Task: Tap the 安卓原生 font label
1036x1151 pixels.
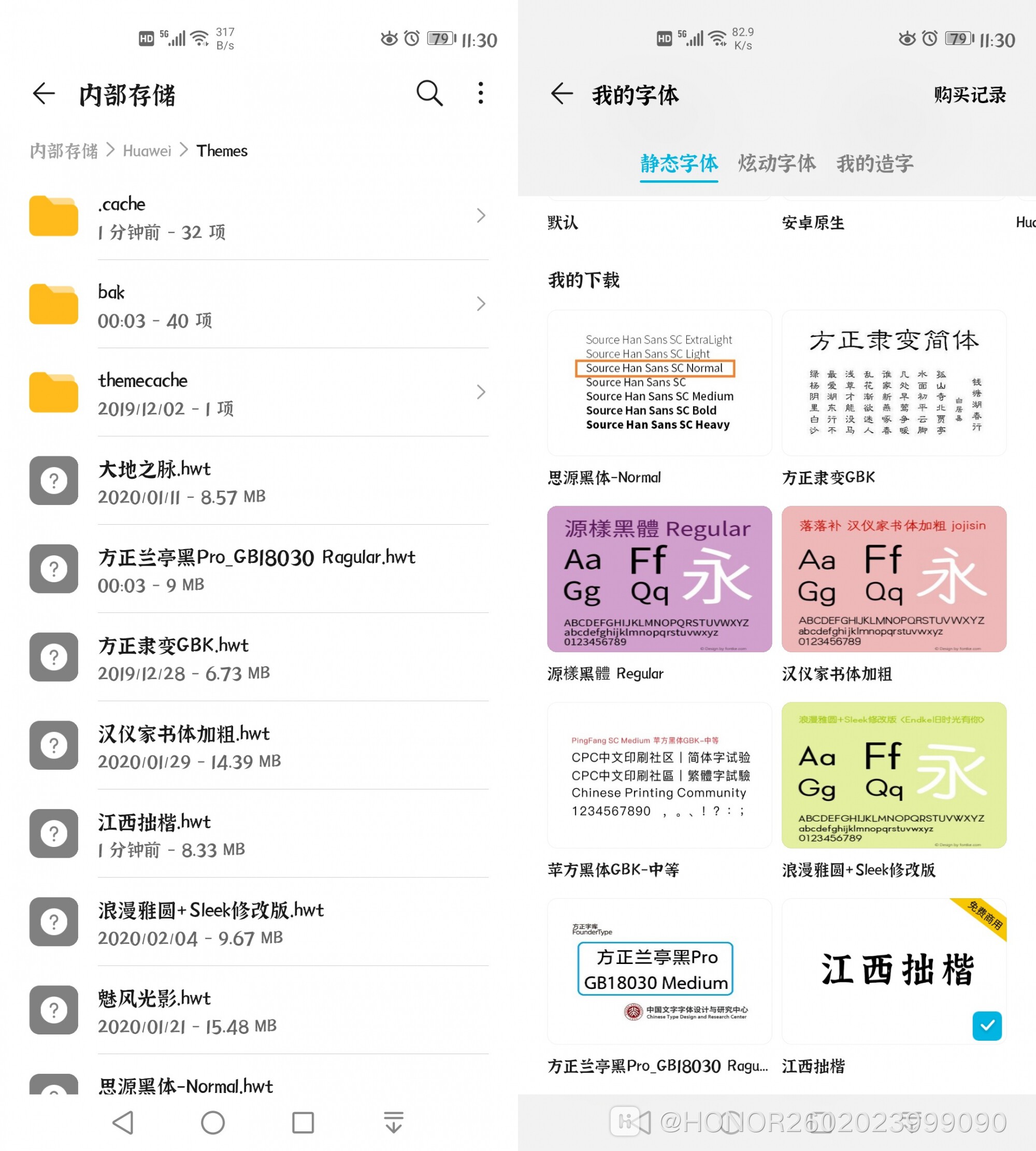Action: (x=813, y=223)
